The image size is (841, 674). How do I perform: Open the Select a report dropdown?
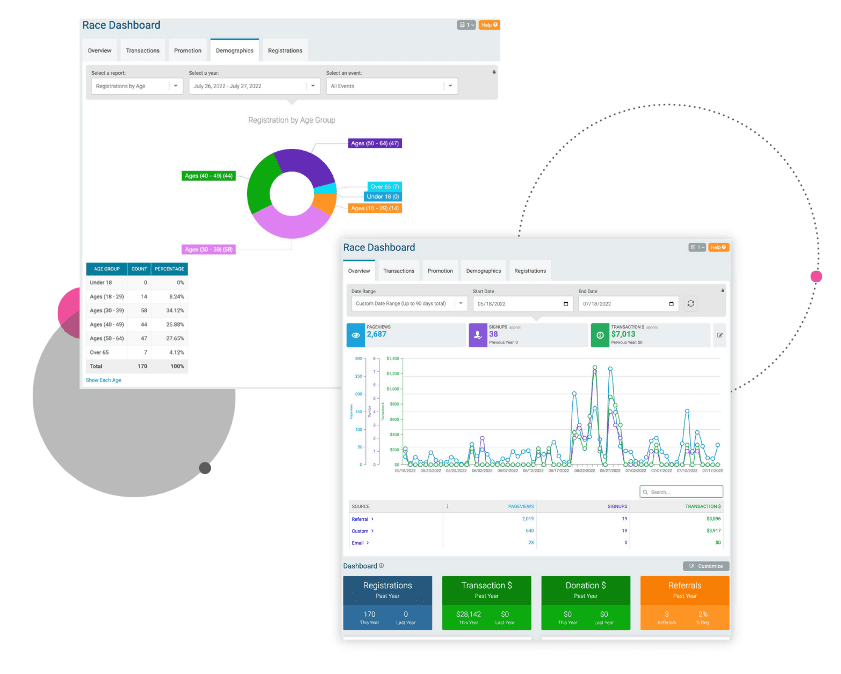click(x=137, y=86)
